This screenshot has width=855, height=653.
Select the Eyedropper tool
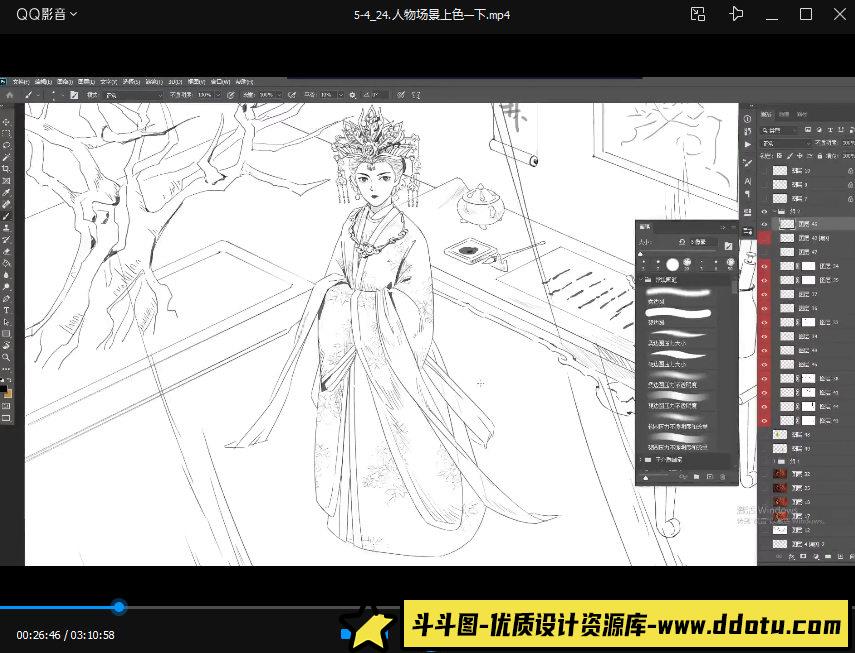point(6,192)
